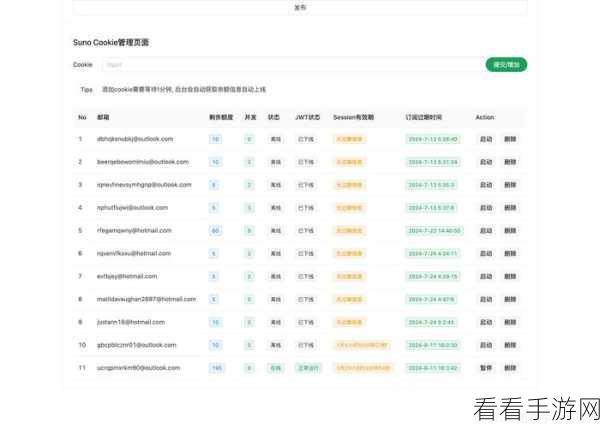Start the account in row 3
The height and width of the screenshot is (428, 600).
[486, 185]
